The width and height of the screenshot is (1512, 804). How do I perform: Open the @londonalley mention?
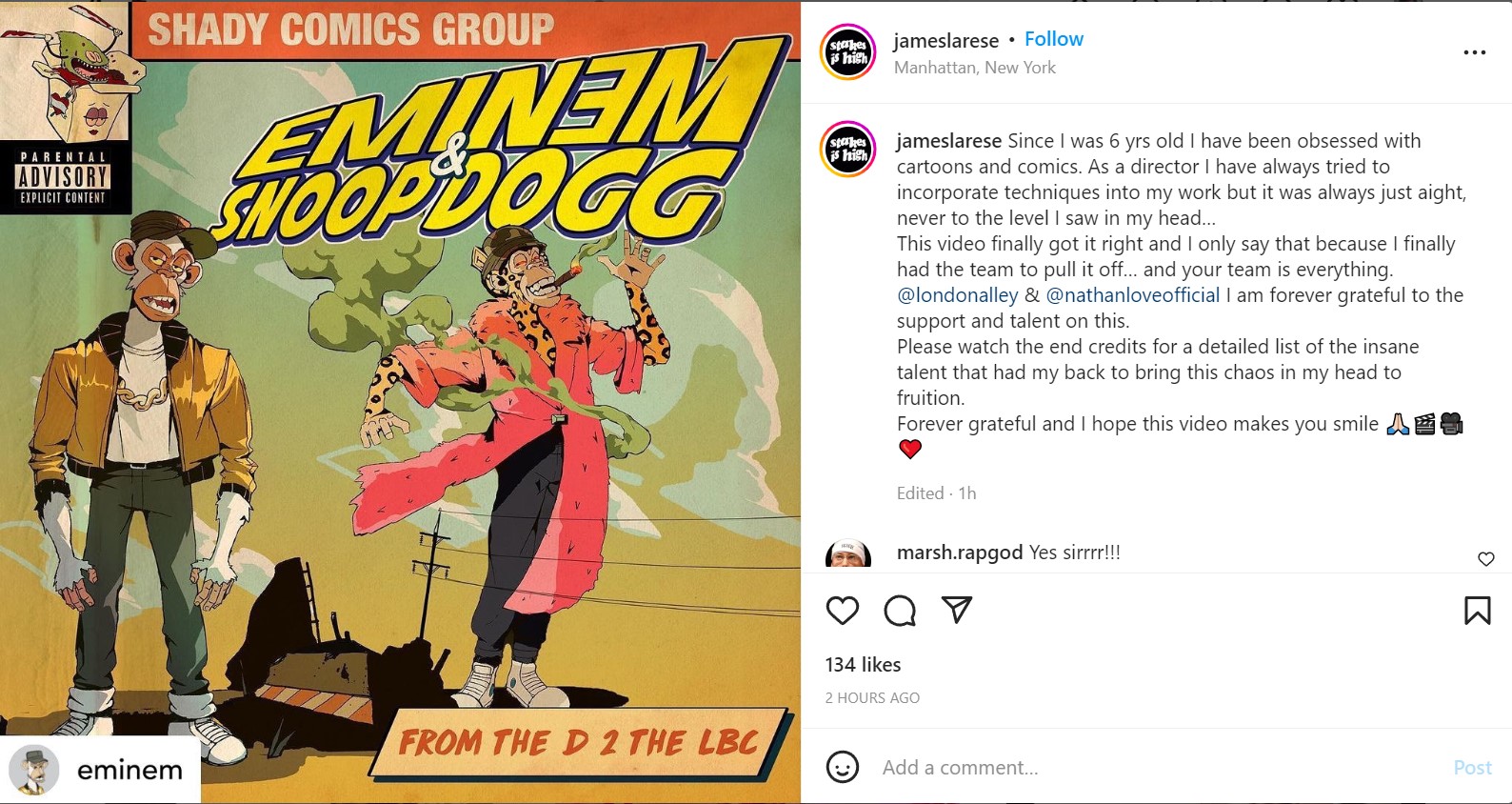pos(958,295)
